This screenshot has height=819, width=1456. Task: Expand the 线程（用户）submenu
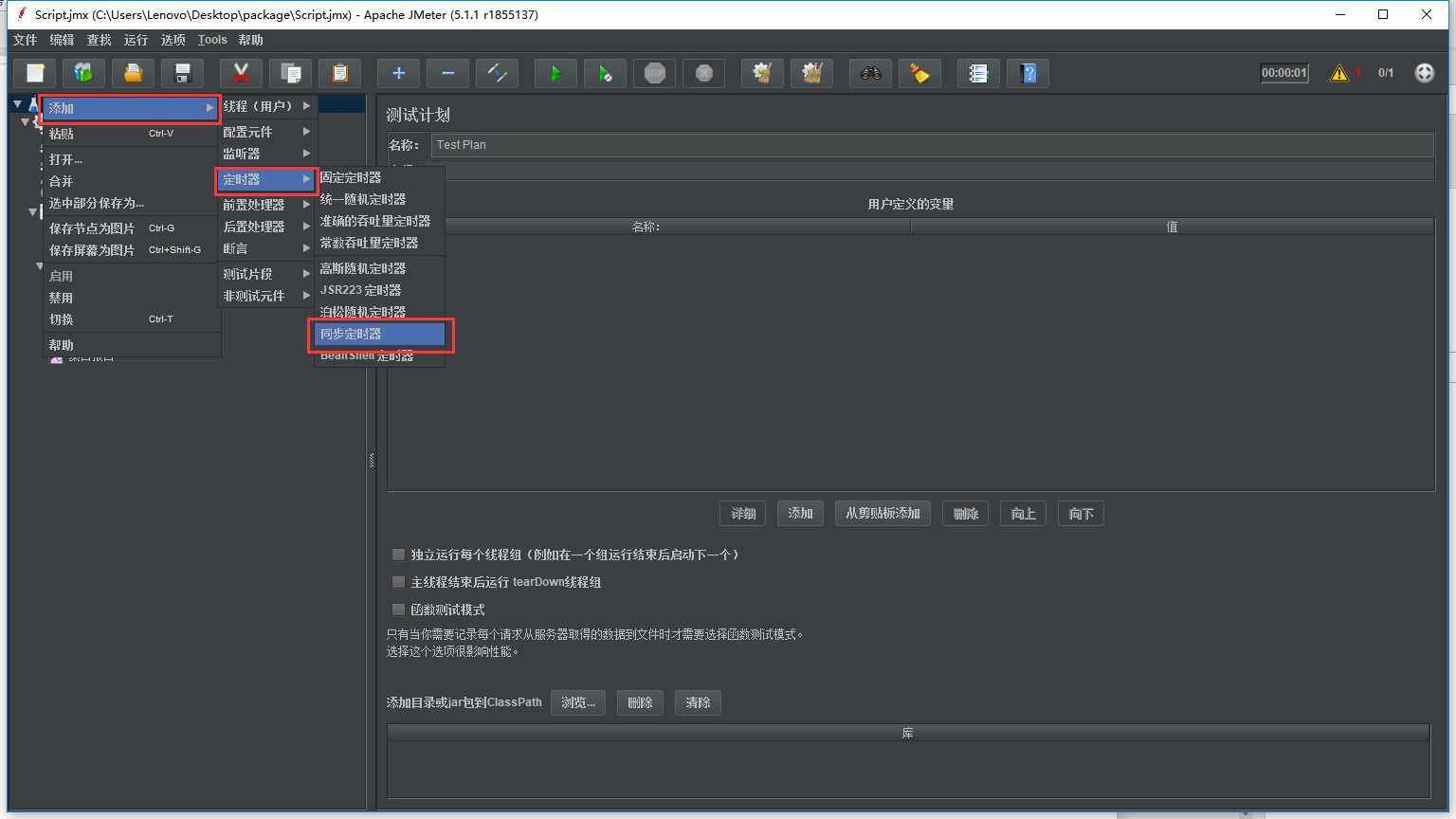pyautogui.click(x=266, y=106)
